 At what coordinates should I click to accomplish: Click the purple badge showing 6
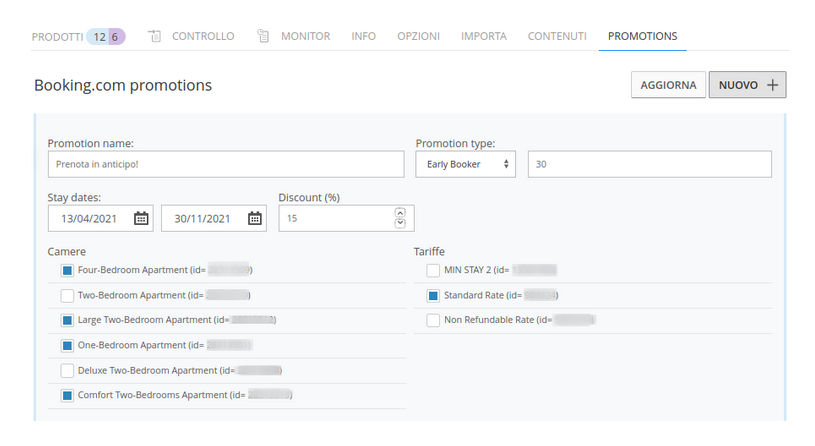(116, 37)
